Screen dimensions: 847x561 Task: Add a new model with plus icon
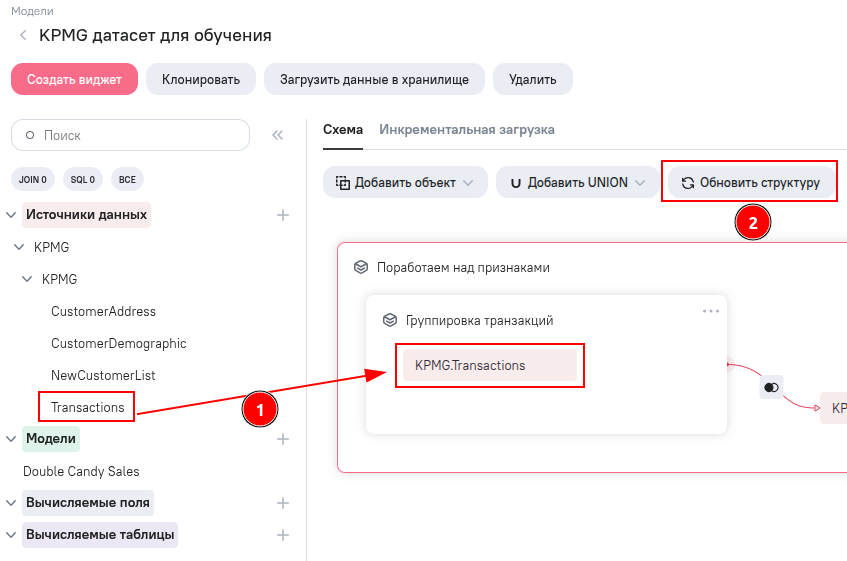click(283, 439)
